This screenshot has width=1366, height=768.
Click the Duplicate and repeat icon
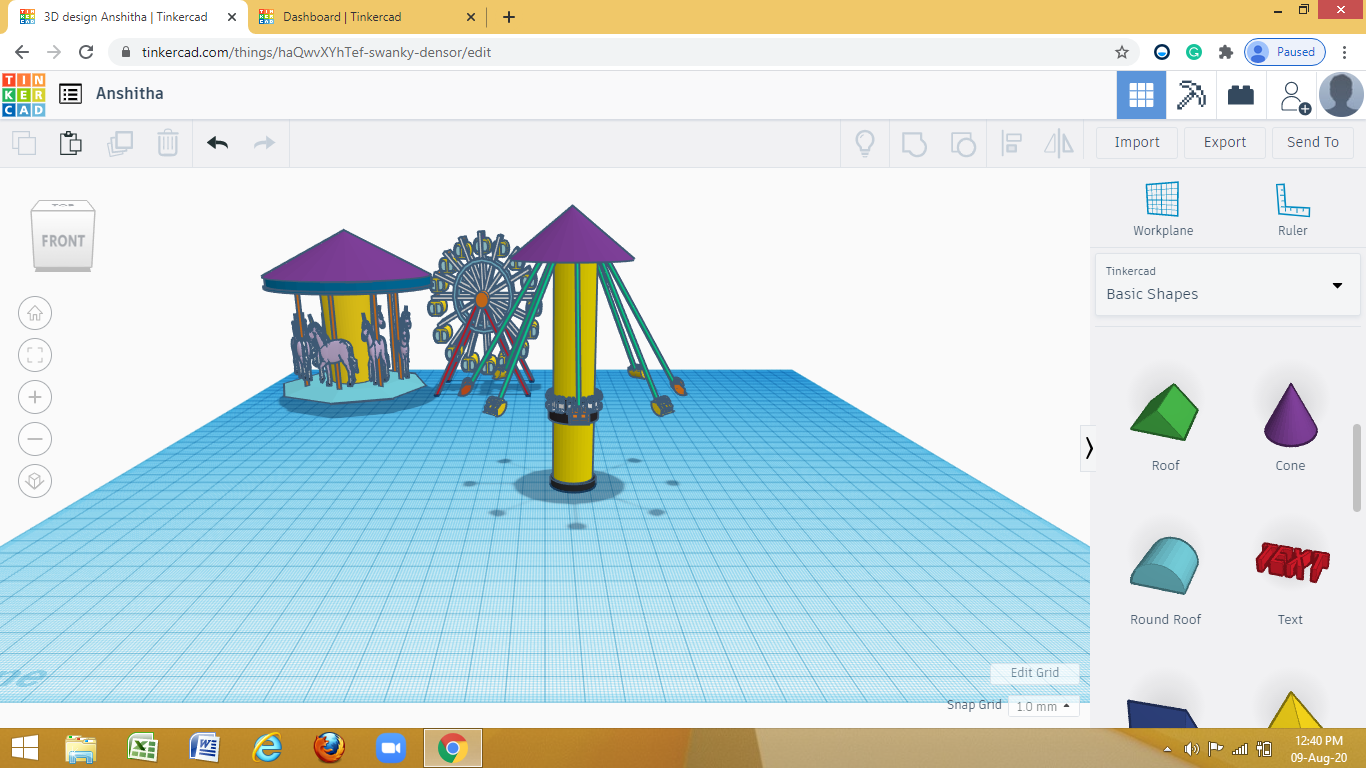click(119, 143)
